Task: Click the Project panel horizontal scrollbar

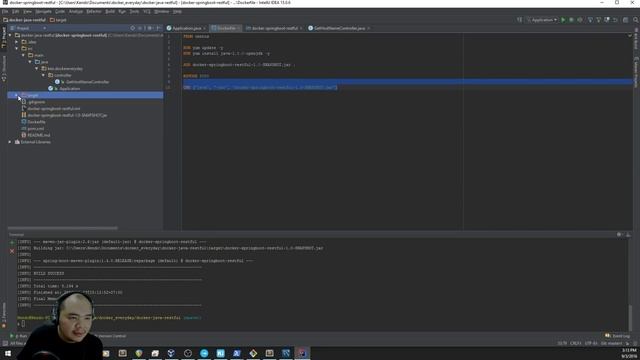Action: 62,228
